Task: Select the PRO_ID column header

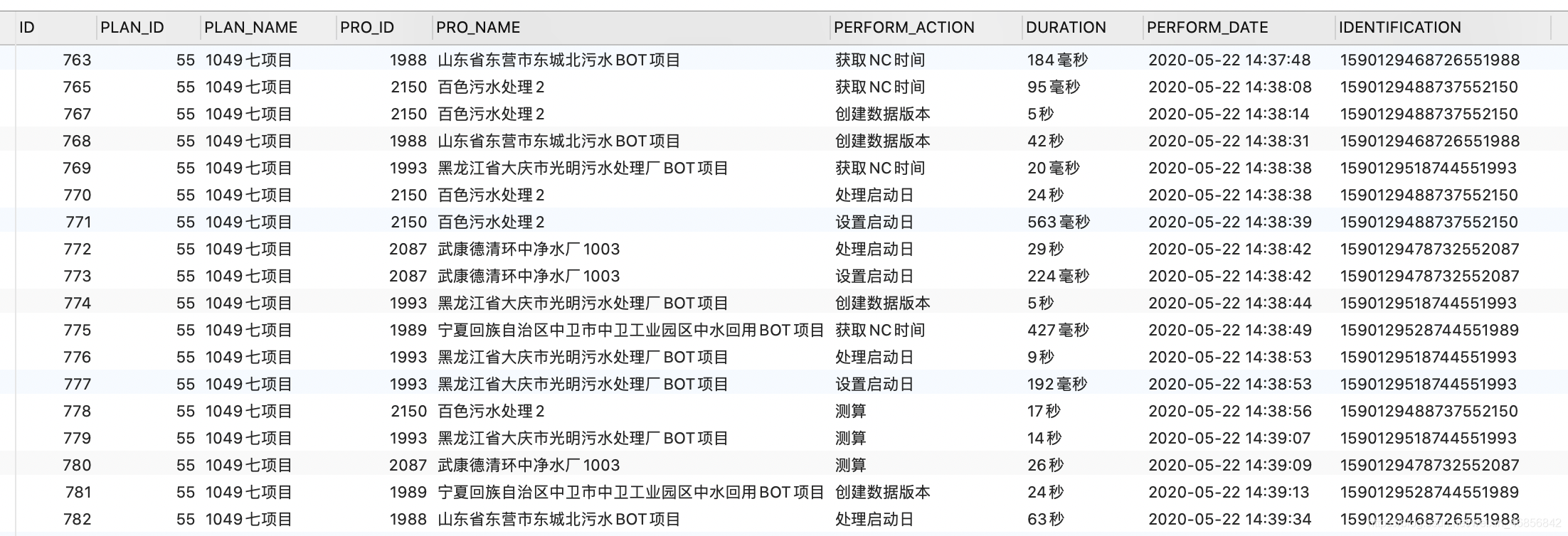Action: pyautogui.click(x=367, y=28)
